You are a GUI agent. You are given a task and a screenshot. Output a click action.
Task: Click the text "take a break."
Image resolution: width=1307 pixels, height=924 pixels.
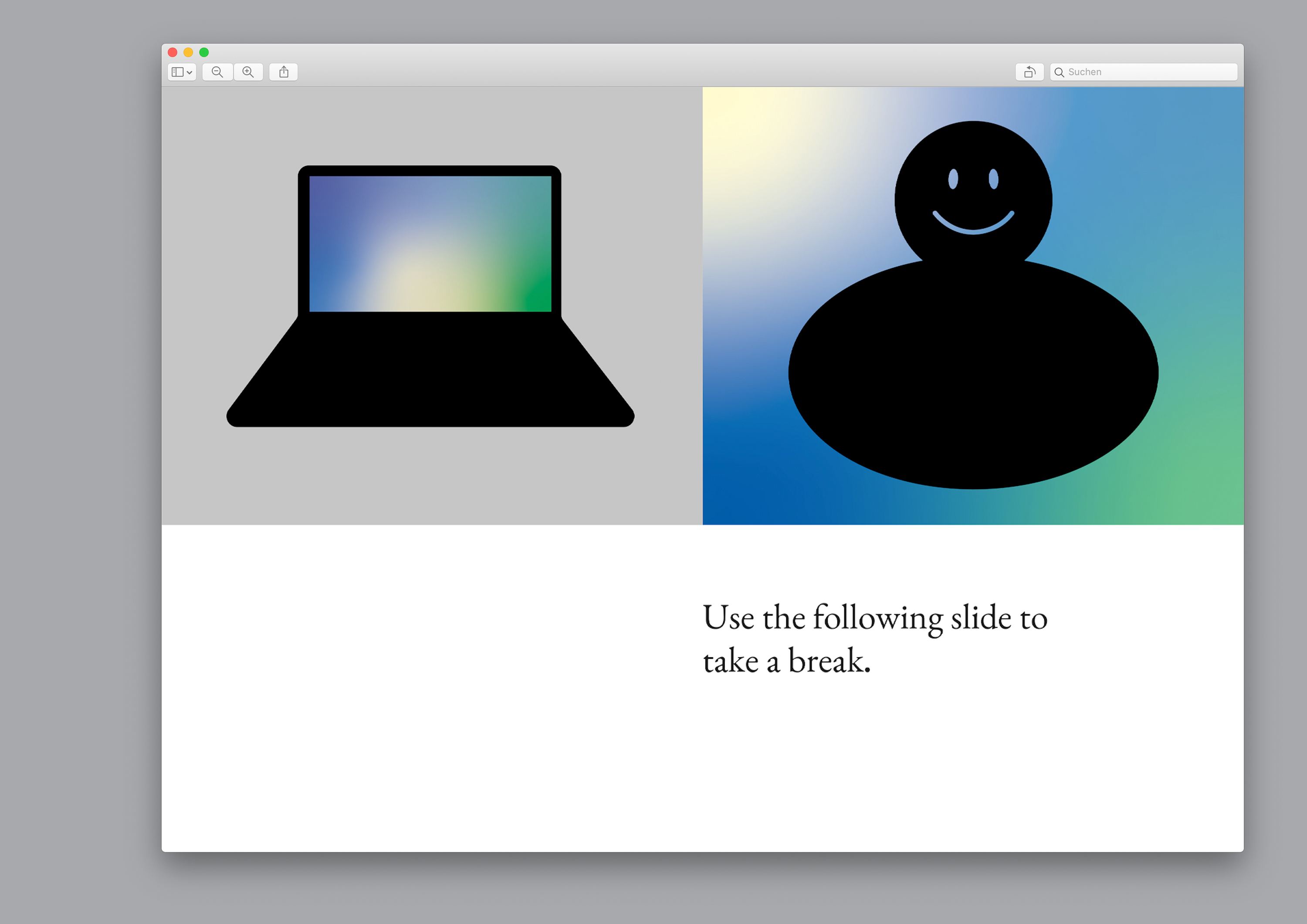tap(787, 661)
